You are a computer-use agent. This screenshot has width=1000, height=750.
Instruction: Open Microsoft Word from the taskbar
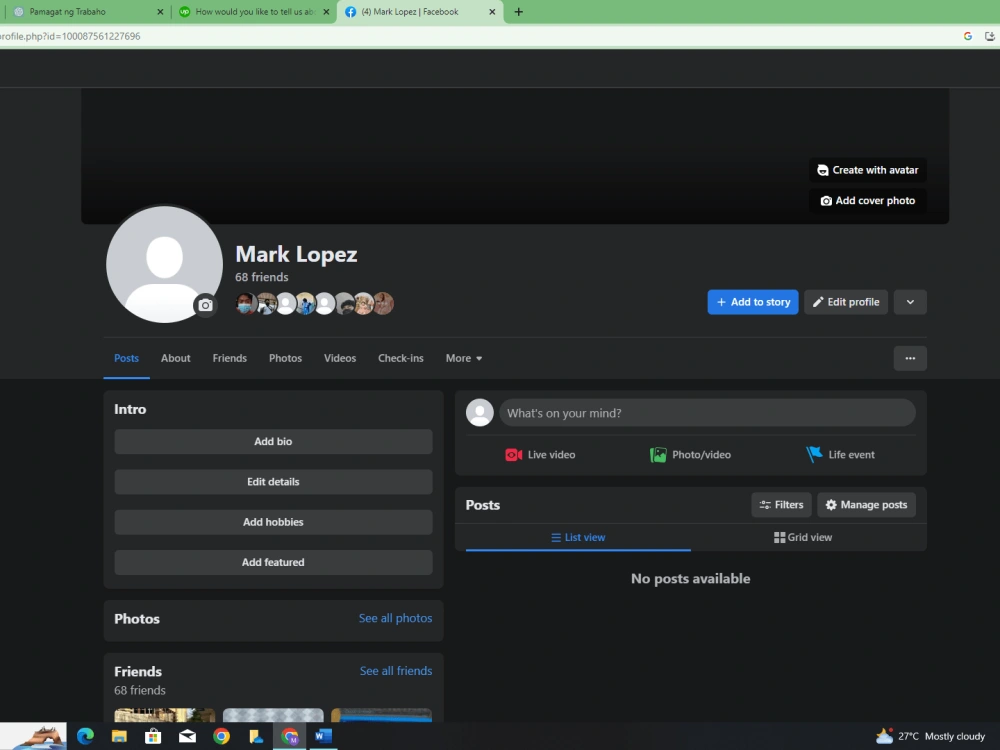[323, 737]
